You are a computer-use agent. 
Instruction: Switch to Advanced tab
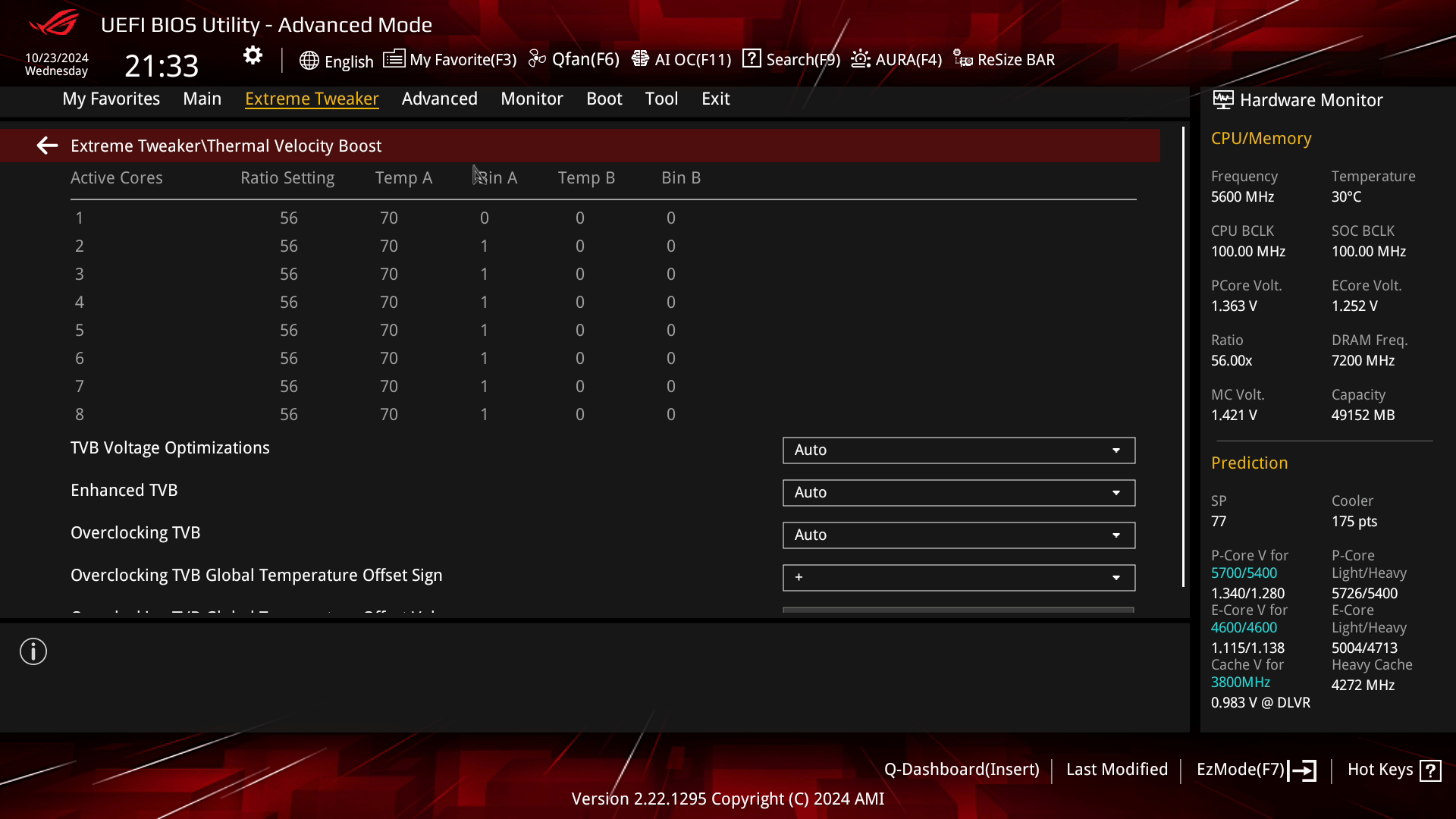point(439,98)
